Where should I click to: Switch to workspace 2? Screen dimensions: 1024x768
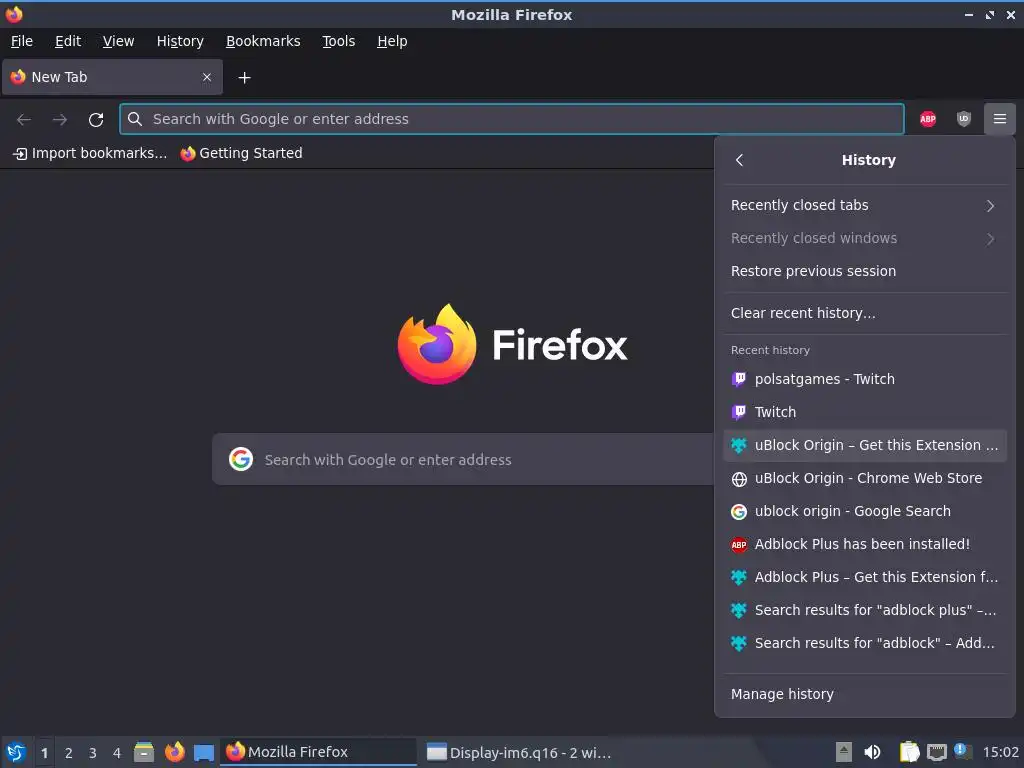coord(69,753)
